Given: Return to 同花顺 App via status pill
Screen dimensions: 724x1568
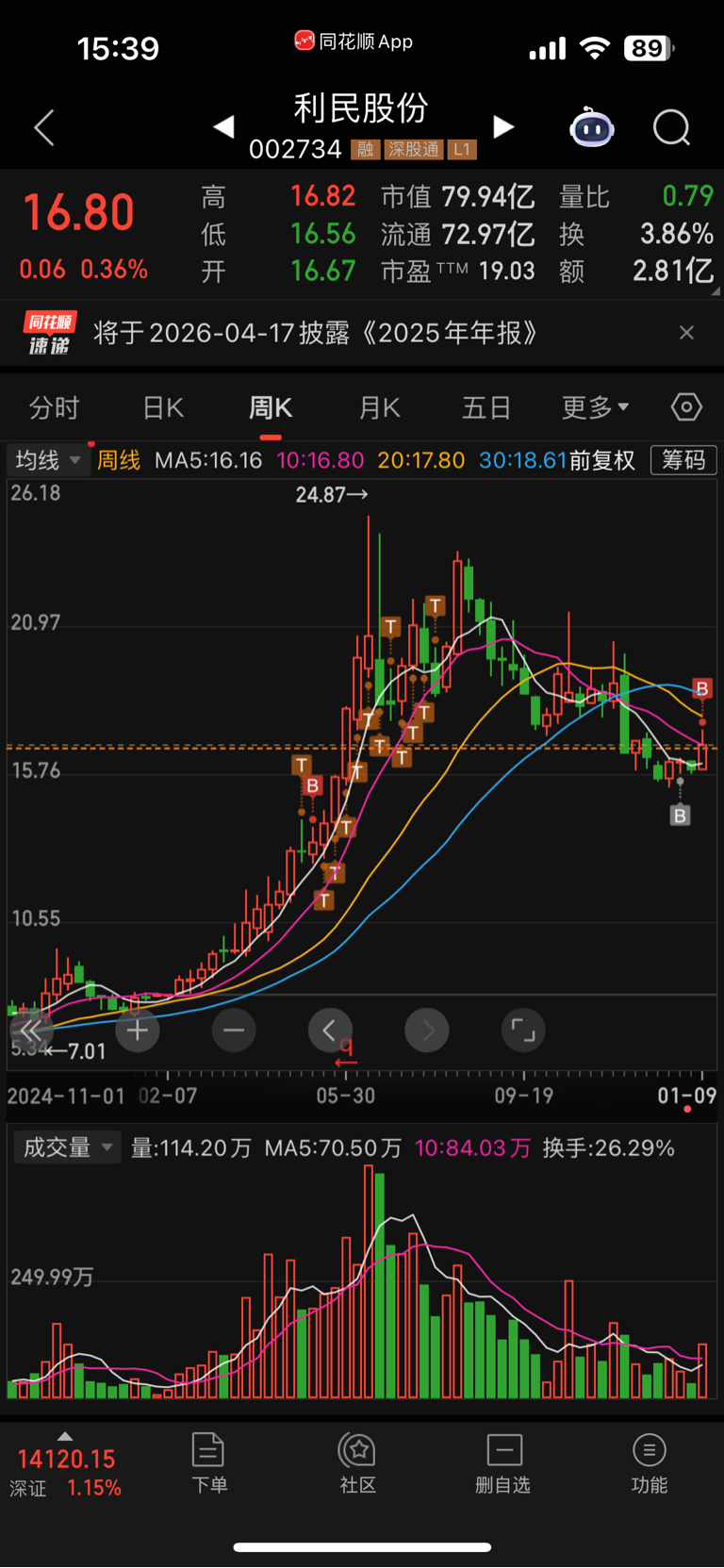Looking at the screenshot, I should coord(354,41).
